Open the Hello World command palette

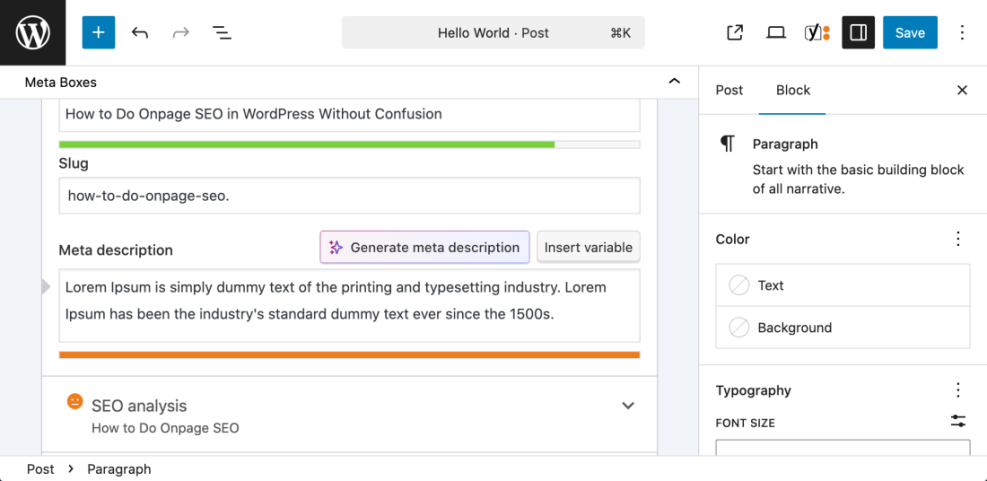[x=494, y=33]
